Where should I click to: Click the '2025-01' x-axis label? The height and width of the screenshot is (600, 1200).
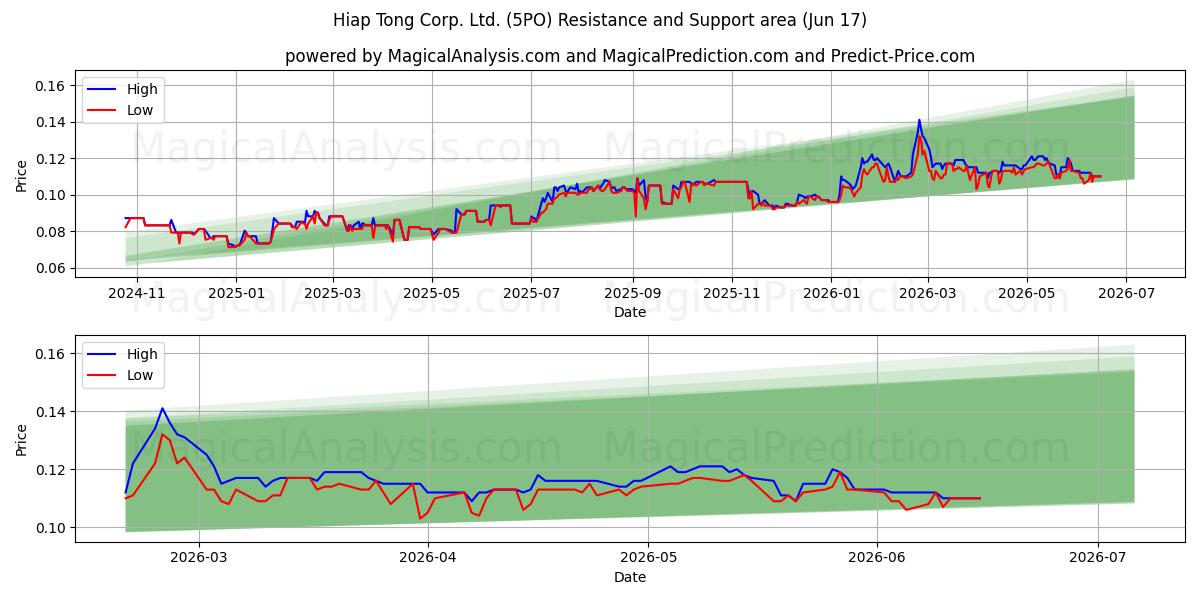pyautogui.click(x=236, y=294)
